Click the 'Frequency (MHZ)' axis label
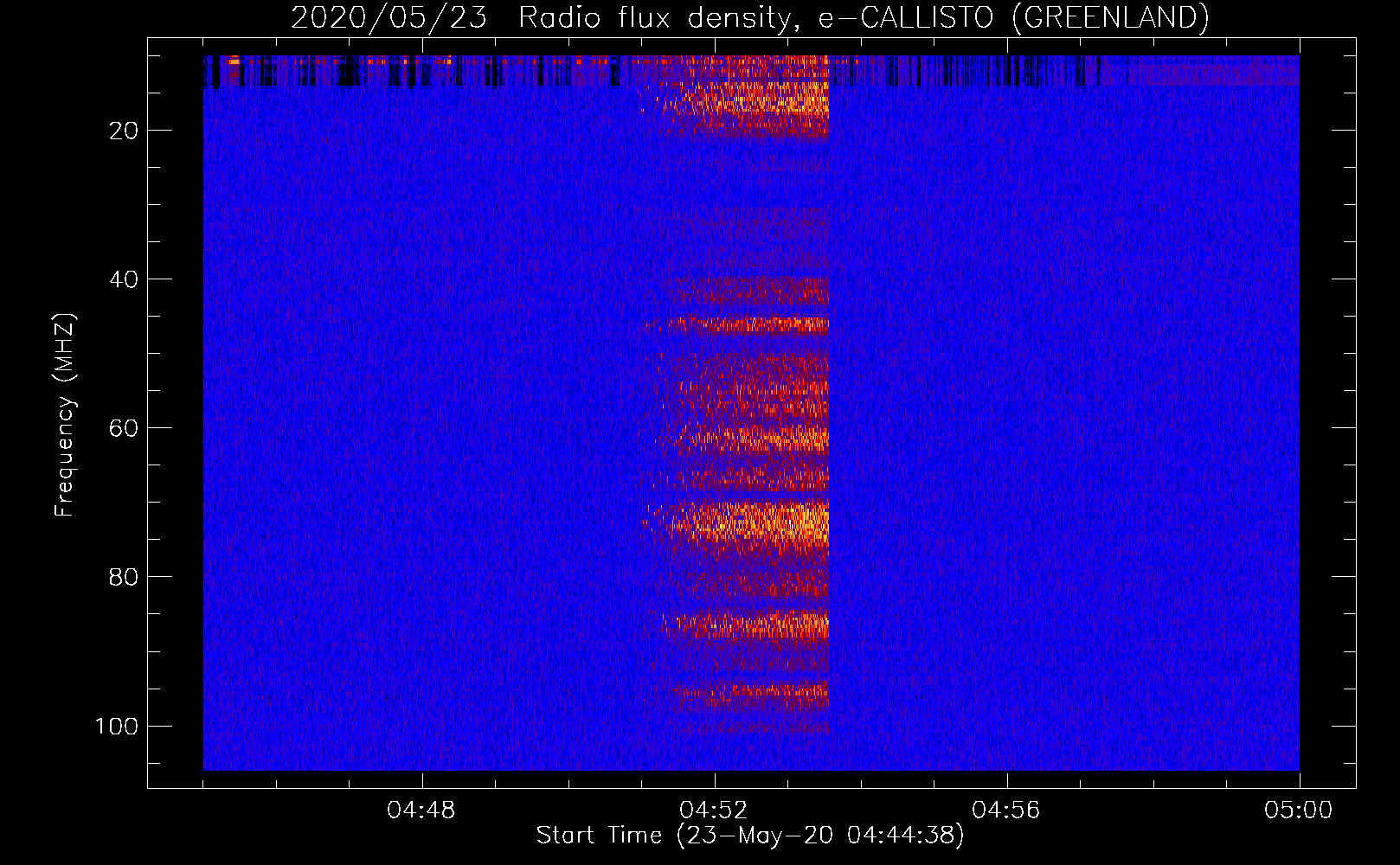Image resolution: width=1400 pixels, height=865 pixels. (x=65, y=414)
